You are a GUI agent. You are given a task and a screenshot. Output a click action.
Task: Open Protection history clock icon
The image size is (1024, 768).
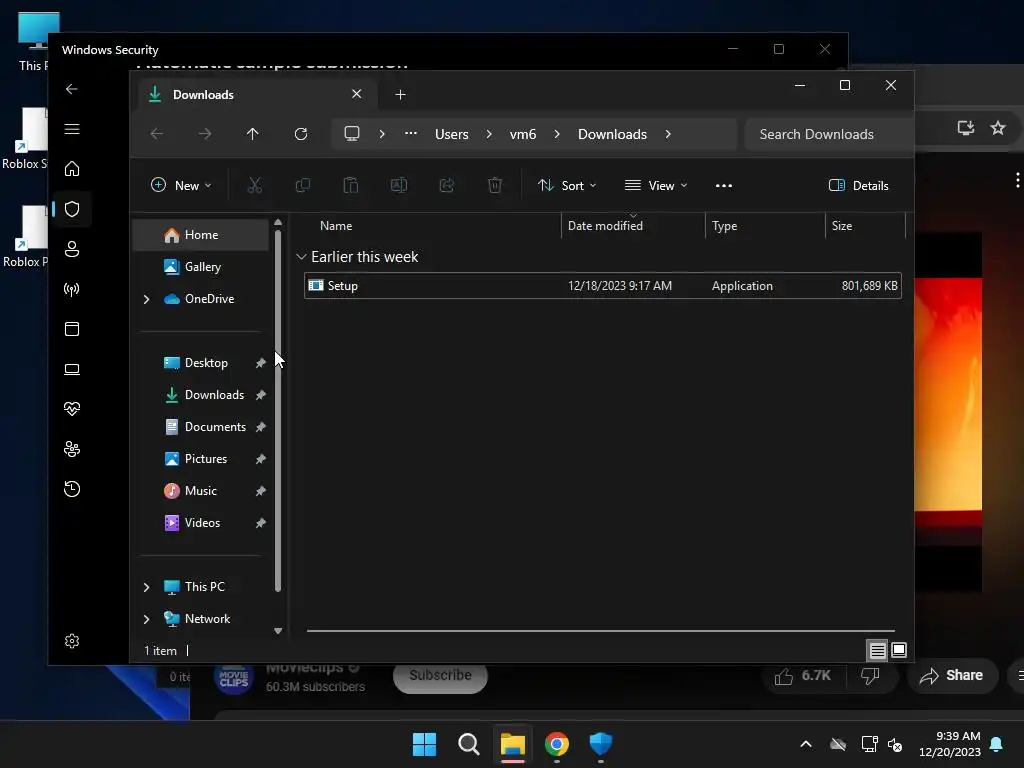[x=72, y=489]
